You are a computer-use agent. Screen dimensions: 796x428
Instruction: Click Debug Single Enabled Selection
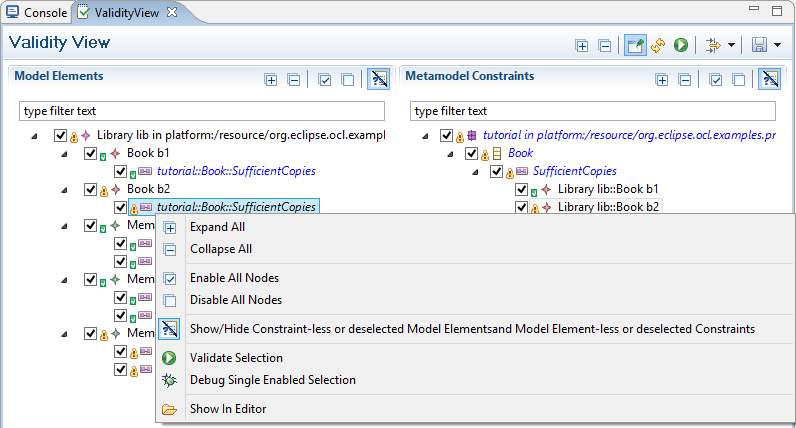[272, 380]
